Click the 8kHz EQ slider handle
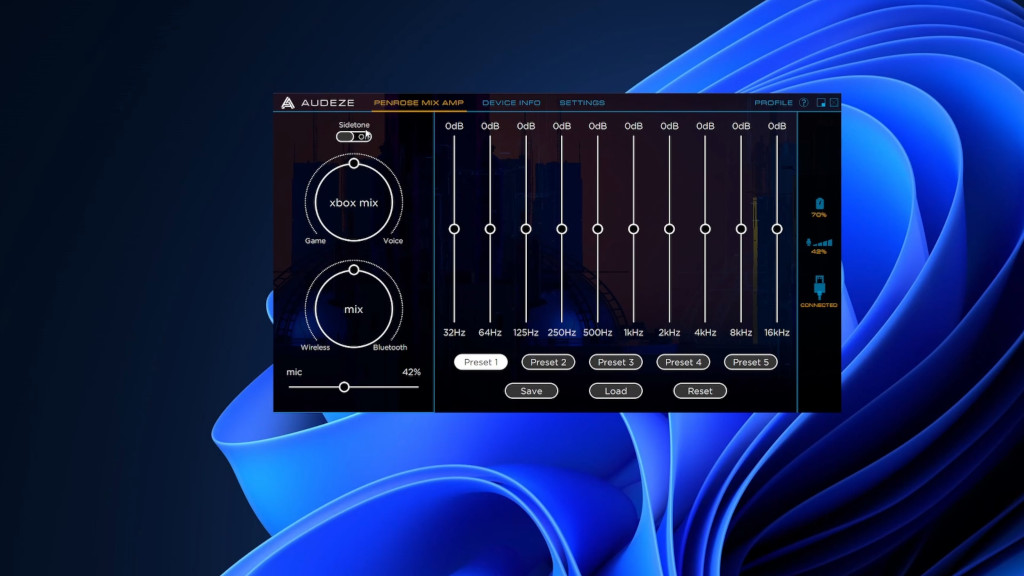Screen dimensions: 1024x576 pyautogui.click(x=741, y=229)
